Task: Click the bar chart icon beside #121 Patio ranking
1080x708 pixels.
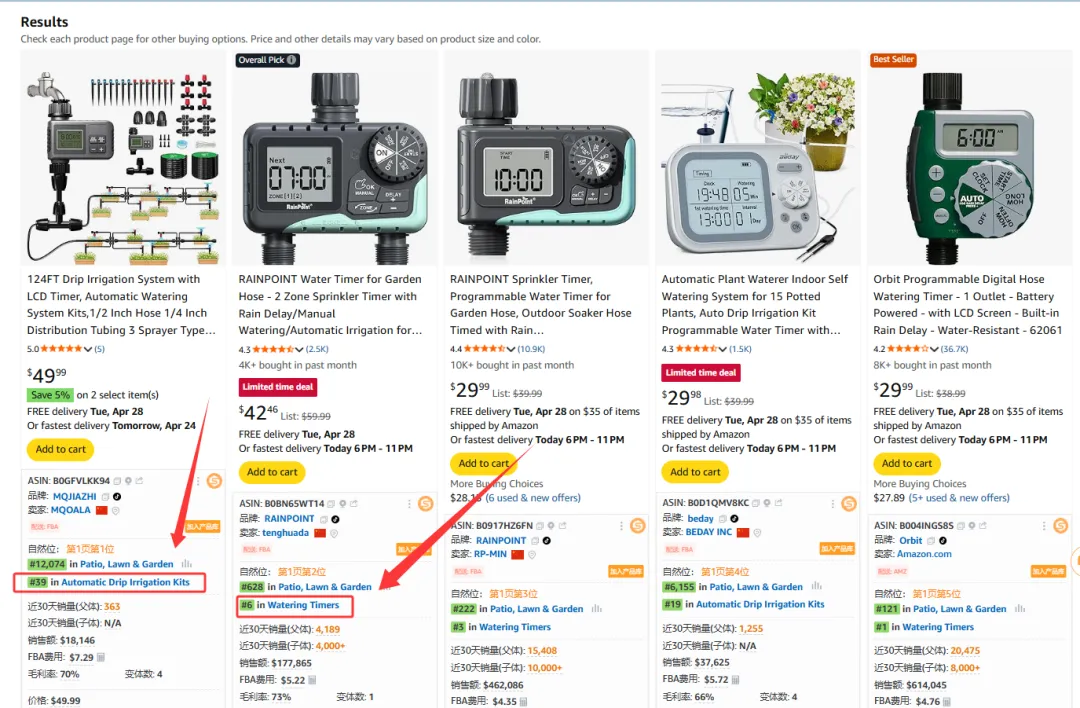Action: coord(1020,609)
